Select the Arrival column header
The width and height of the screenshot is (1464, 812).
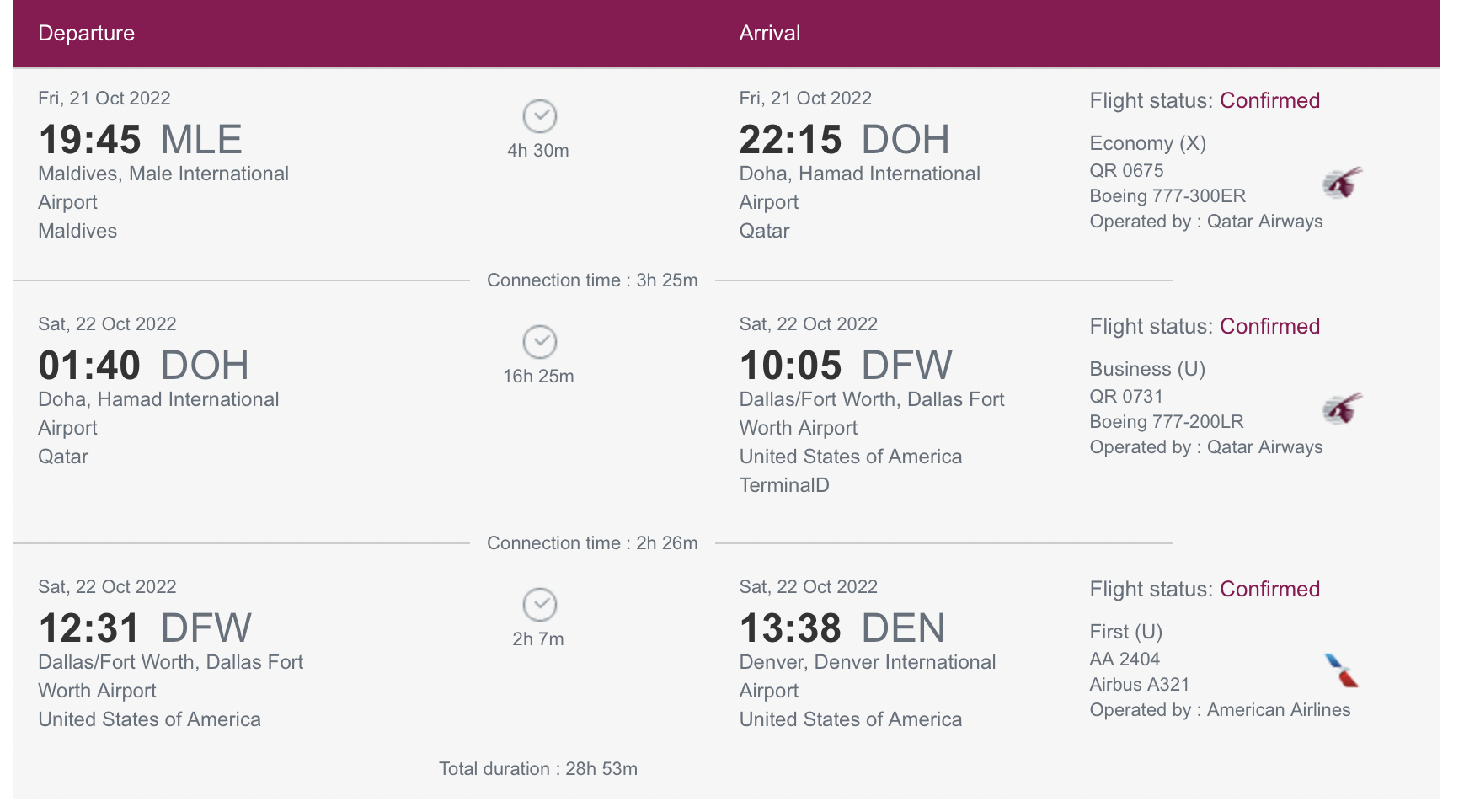[769, 33]
